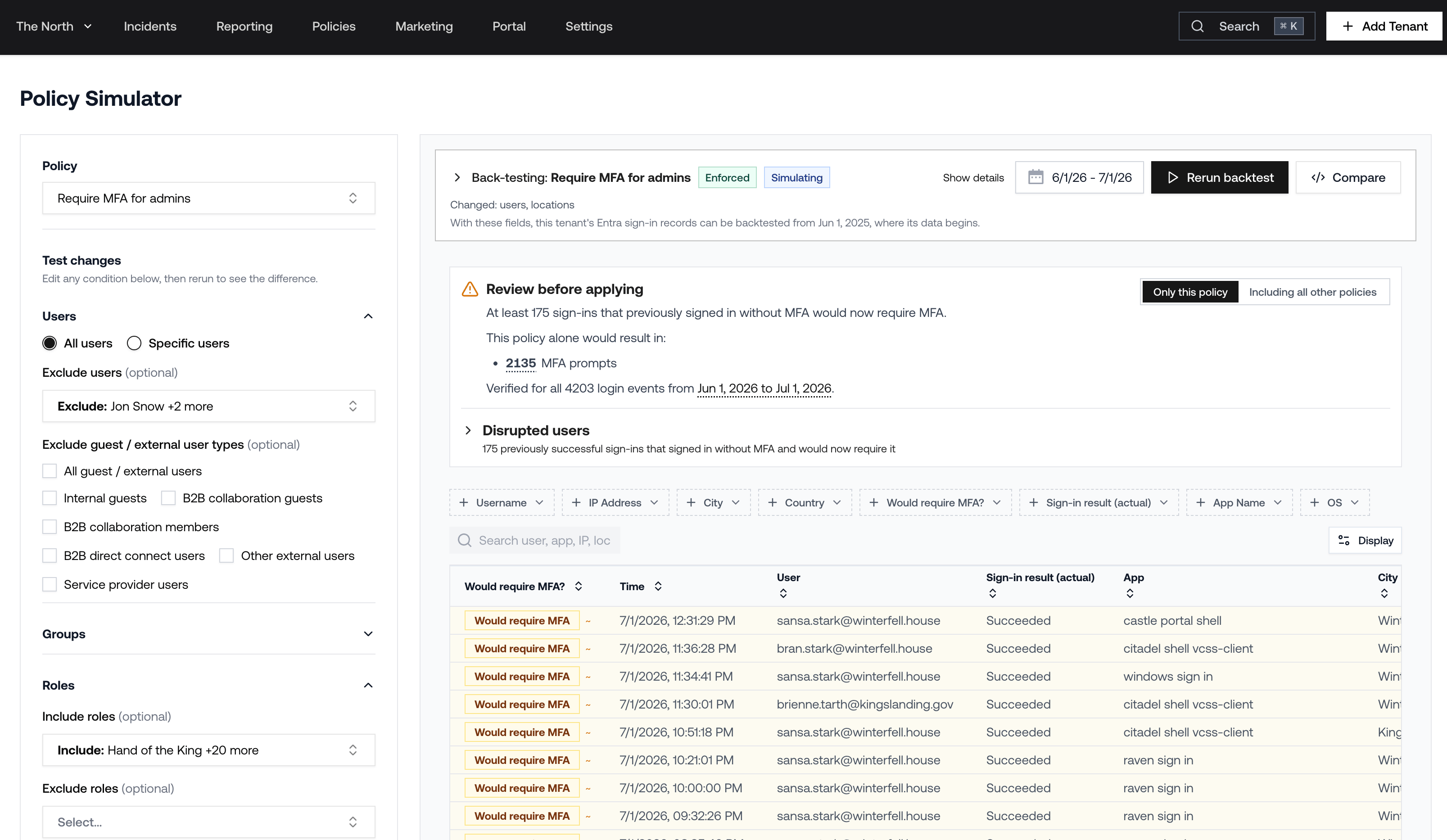Image resolution: width=1447 pixels, height=840 pixels.
Task: Check All guest / external users
Action: pos(50,471)
